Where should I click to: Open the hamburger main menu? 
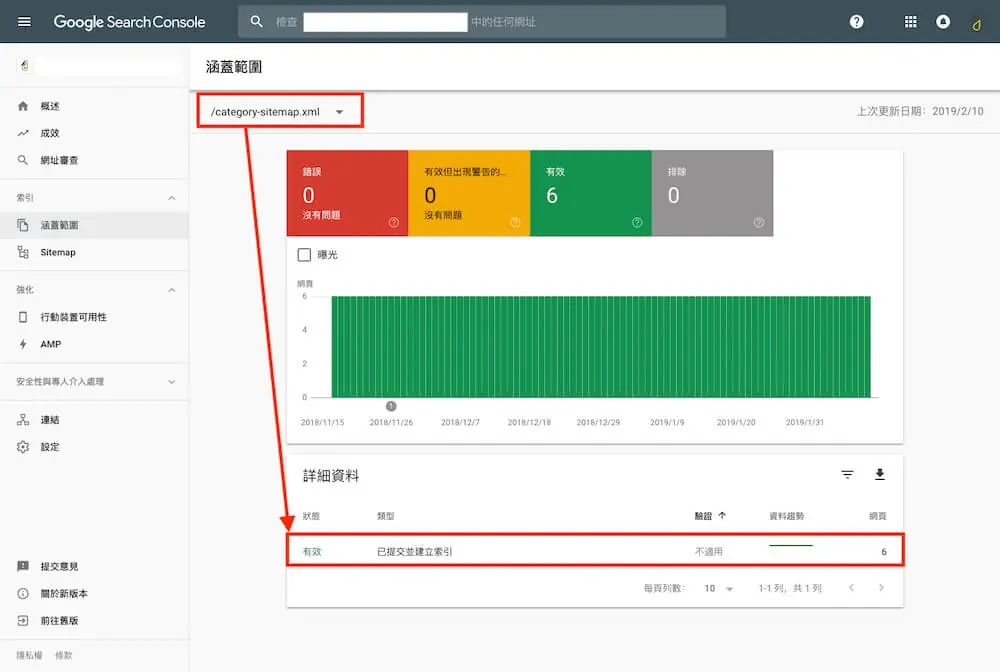pyautogui.click(x=24, y=22)
